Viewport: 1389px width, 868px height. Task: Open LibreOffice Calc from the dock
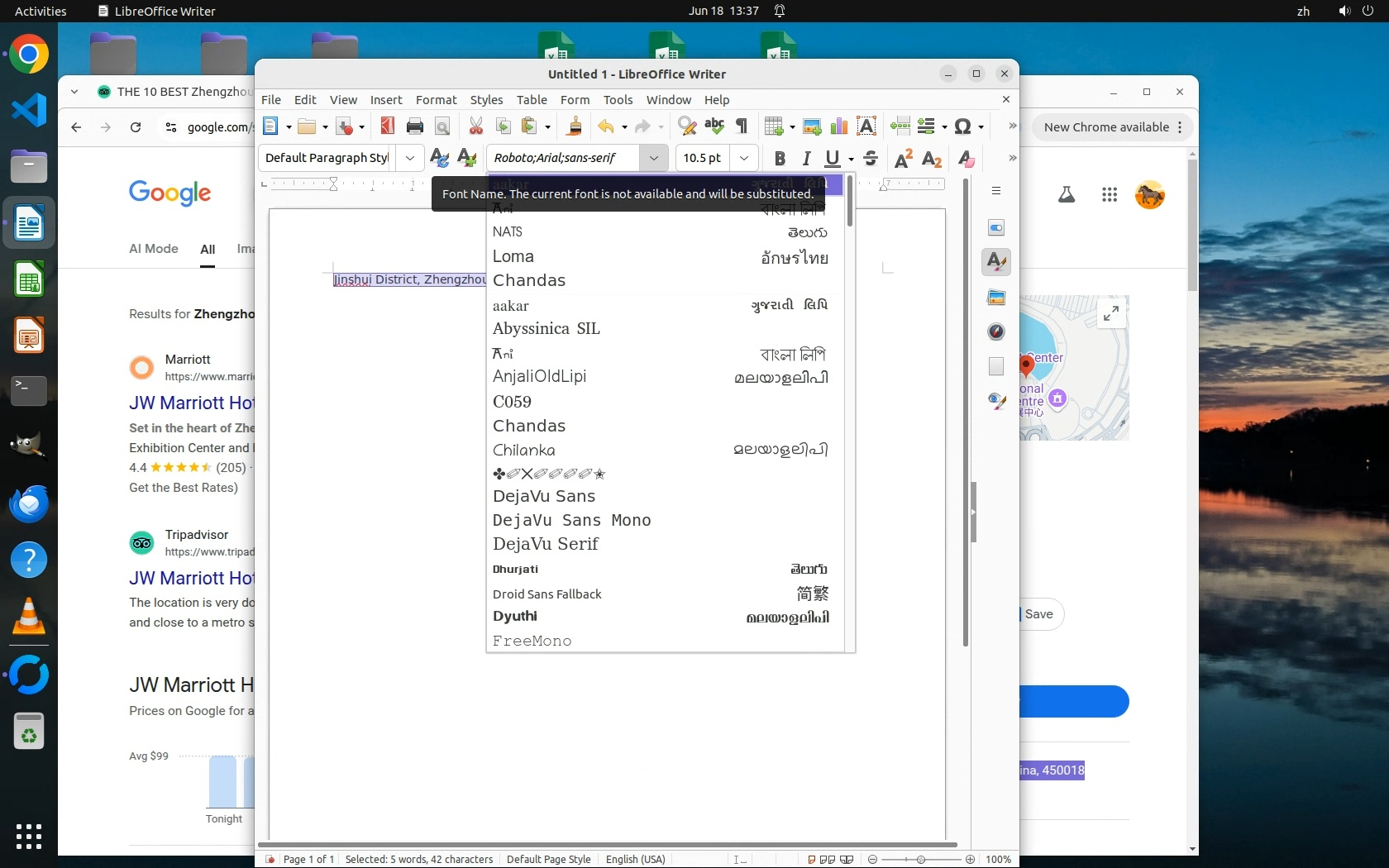click(29, 280)
